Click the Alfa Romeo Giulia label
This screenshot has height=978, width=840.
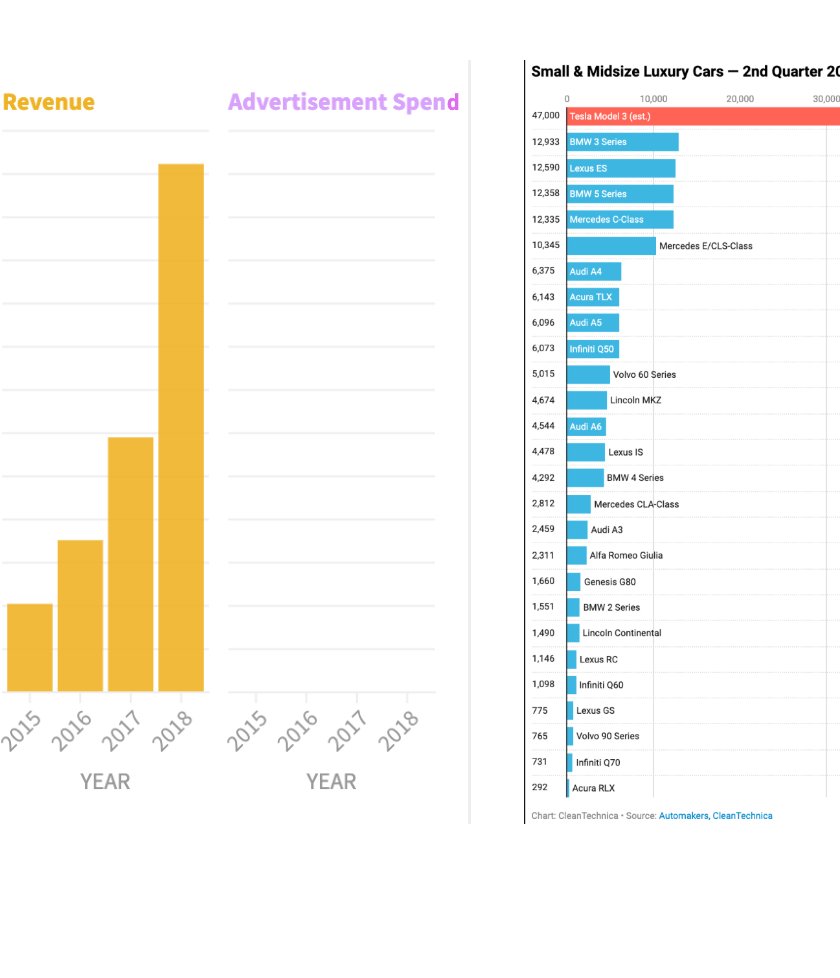(x=626, y=556)
